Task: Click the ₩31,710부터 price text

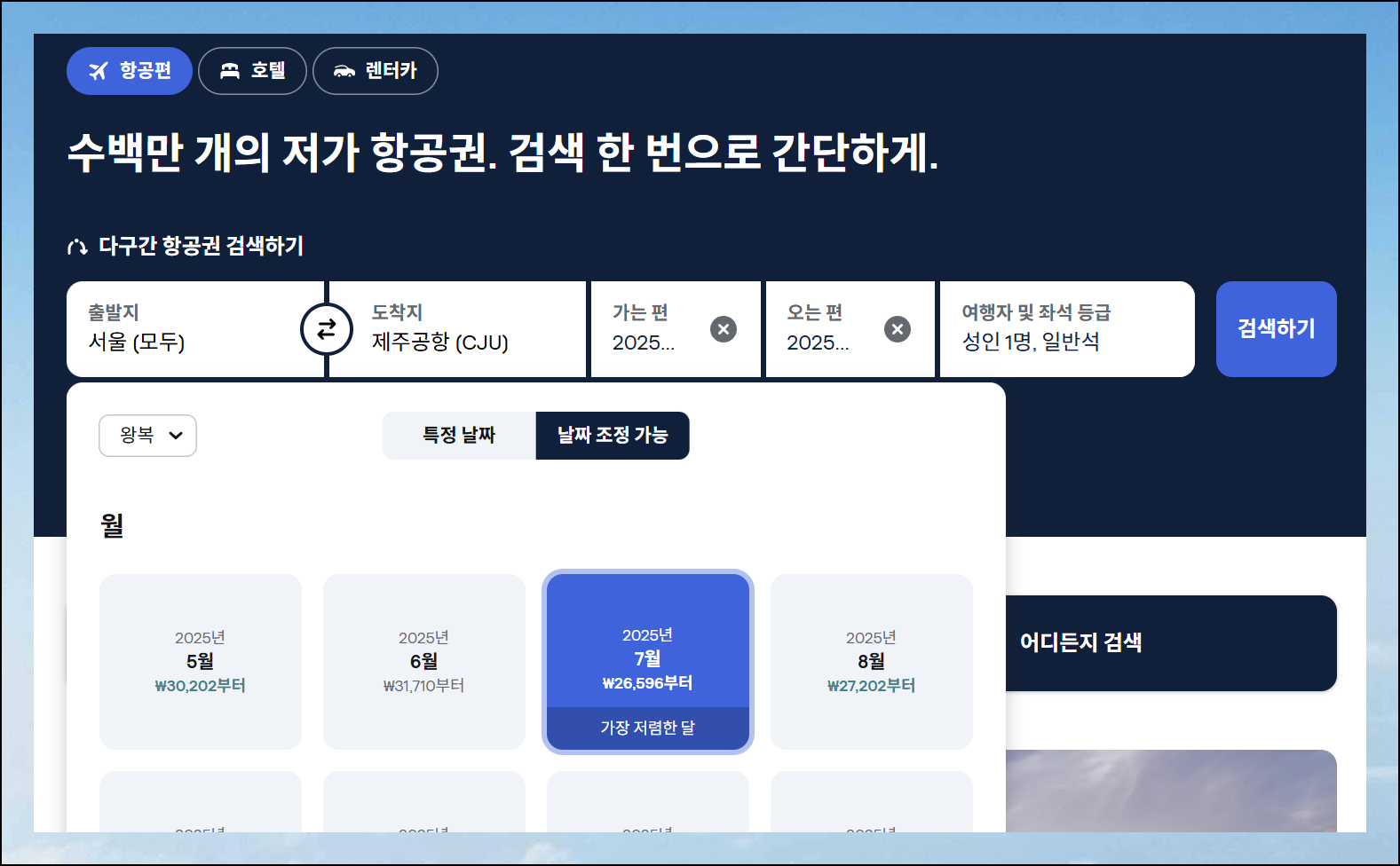Action: tap(424, 686)
